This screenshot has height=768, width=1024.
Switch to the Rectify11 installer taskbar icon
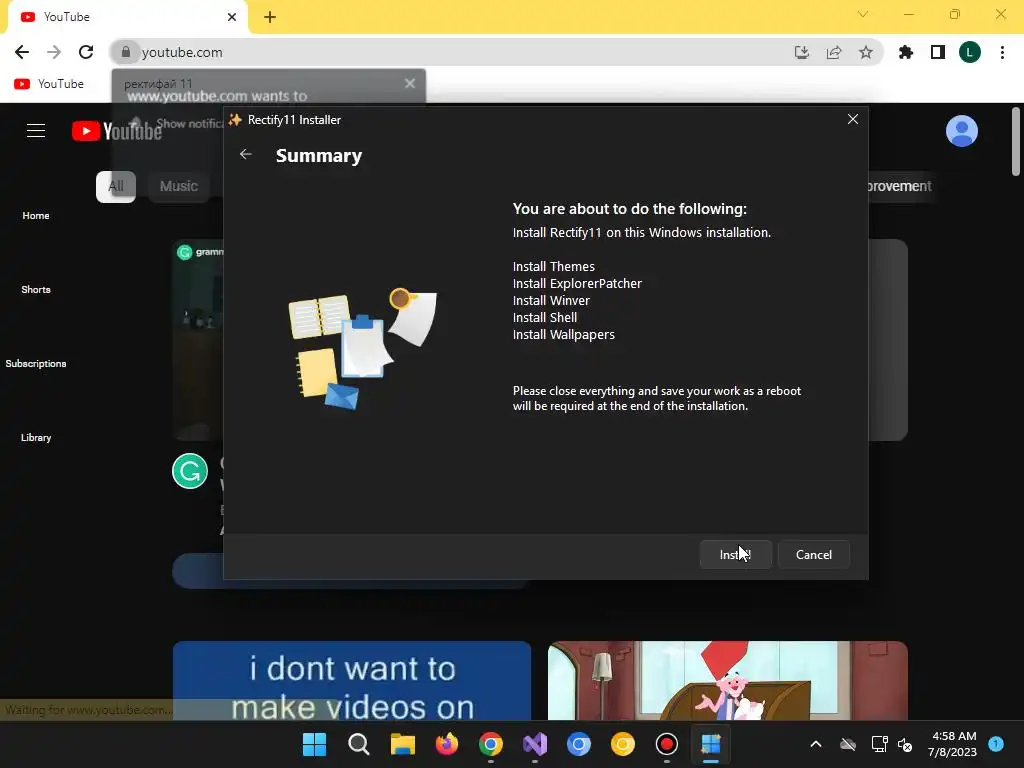[711, 744]
